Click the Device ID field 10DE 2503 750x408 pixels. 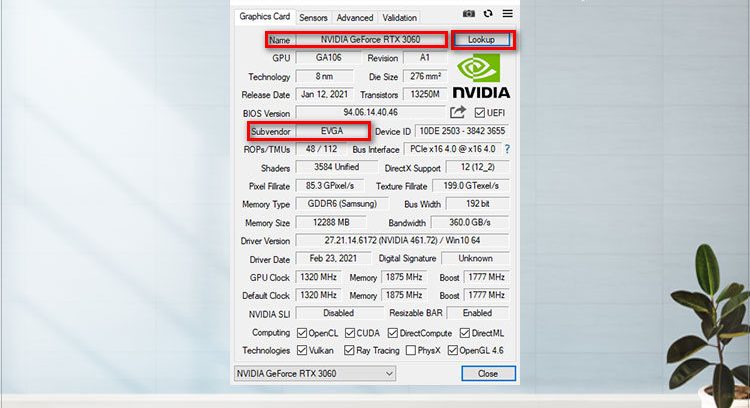[x=462, y=131]
